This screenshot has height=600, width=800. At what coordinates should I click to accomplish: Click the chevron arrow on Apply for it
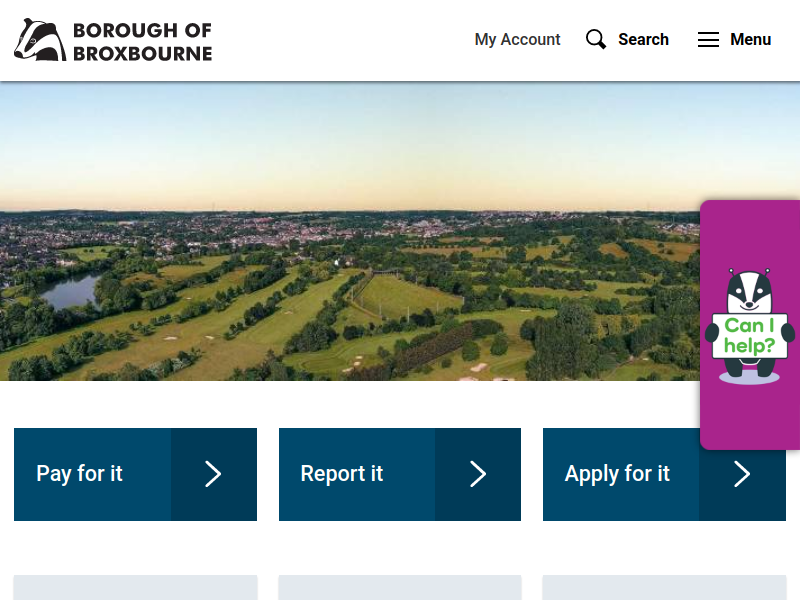coord(742,474)
